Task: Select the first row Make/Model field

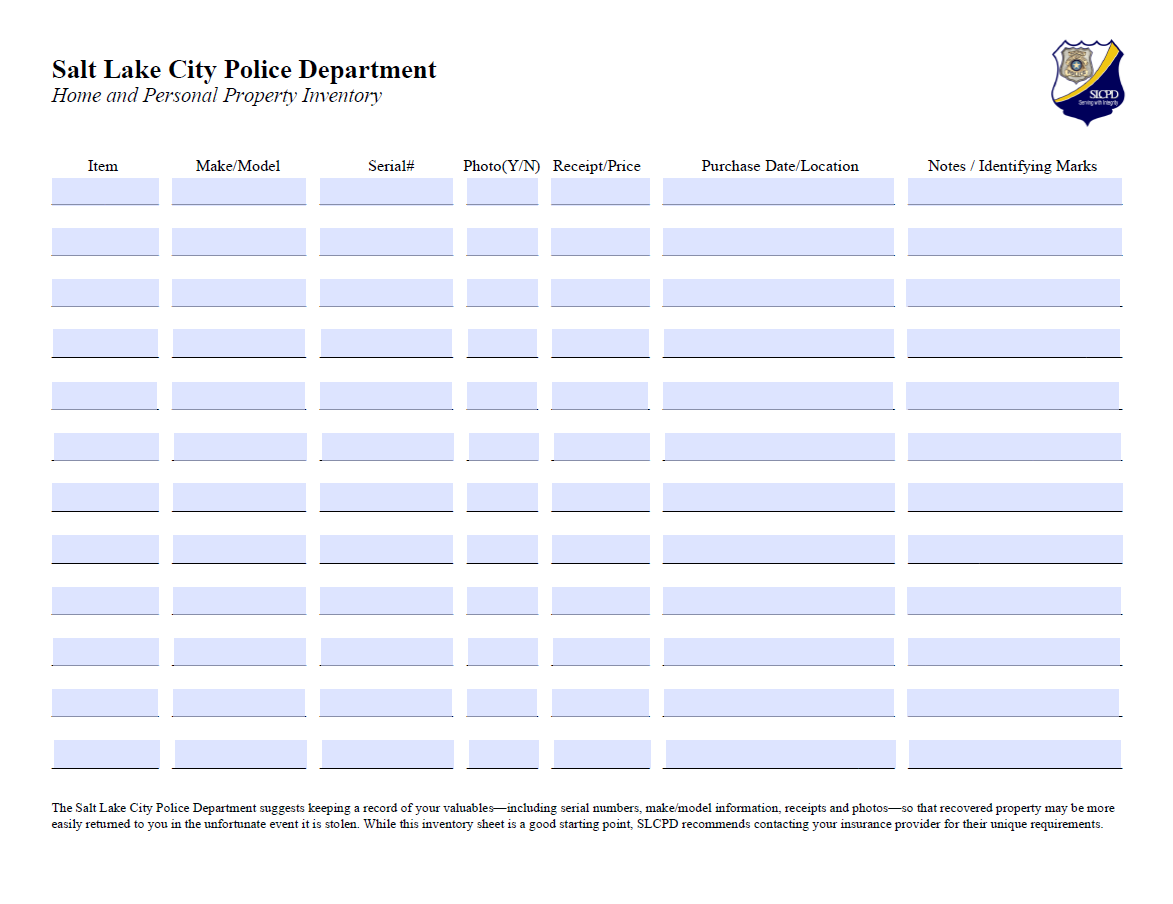Action: [238, 191]
